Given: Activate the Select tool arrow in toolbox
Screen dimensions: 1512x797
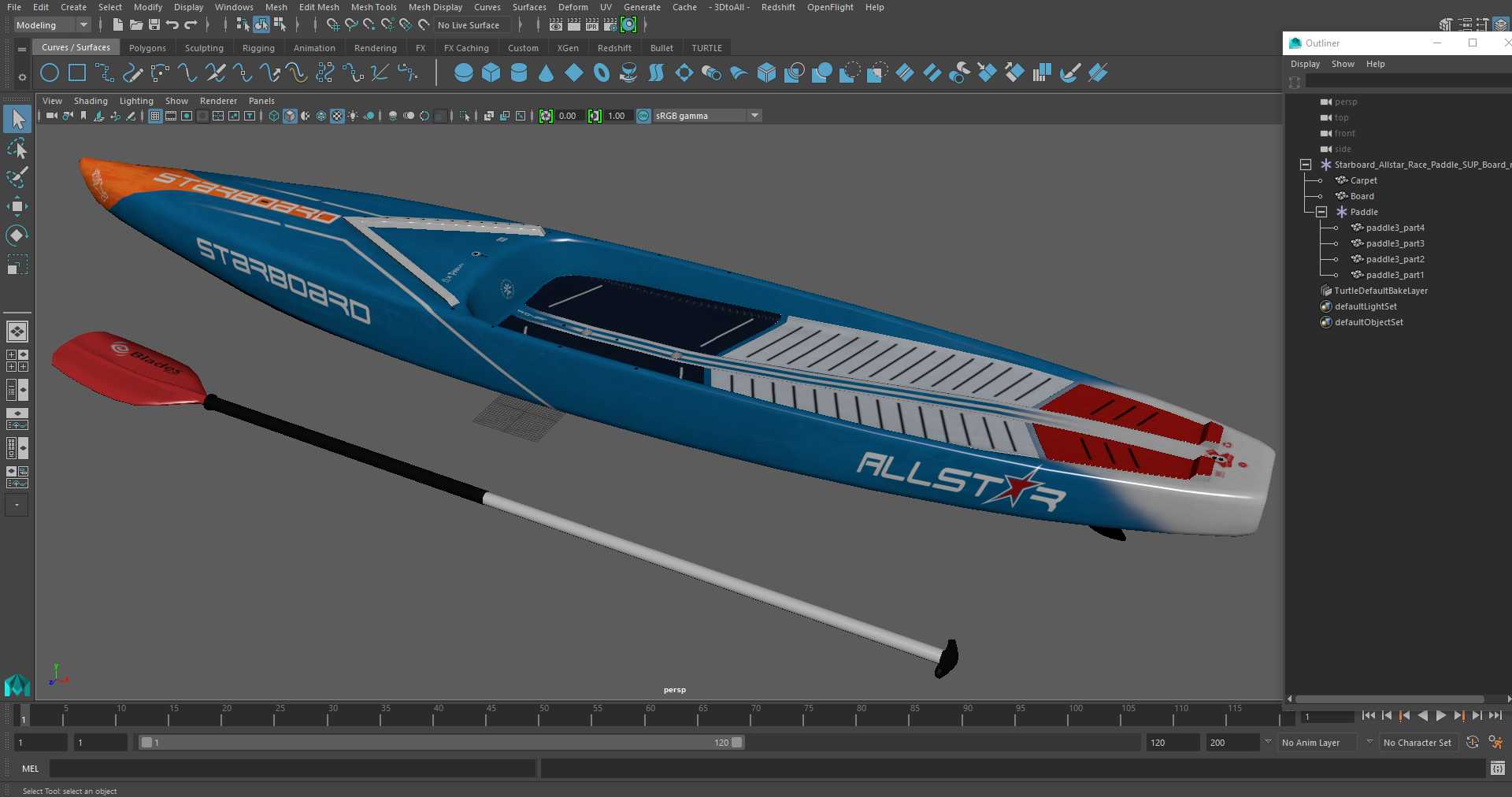Looking at the screenshot, I should [17, 119].
